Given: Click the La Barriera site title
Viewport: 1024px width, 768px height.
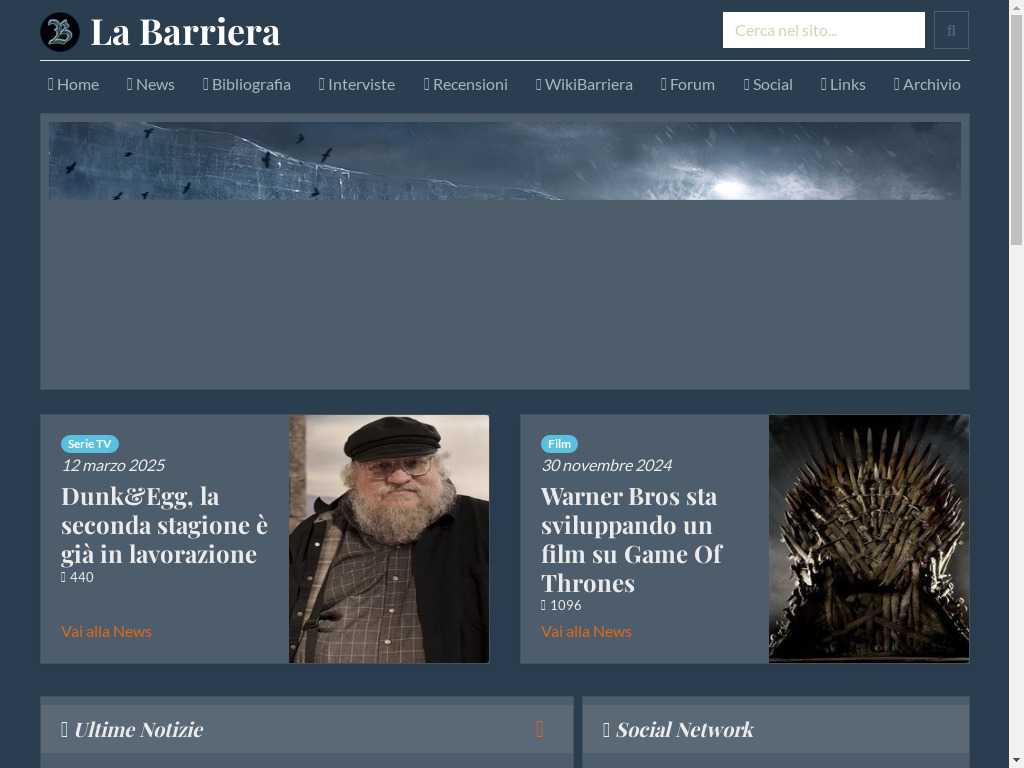Looking at the screenshot, I should click(185, 32).
